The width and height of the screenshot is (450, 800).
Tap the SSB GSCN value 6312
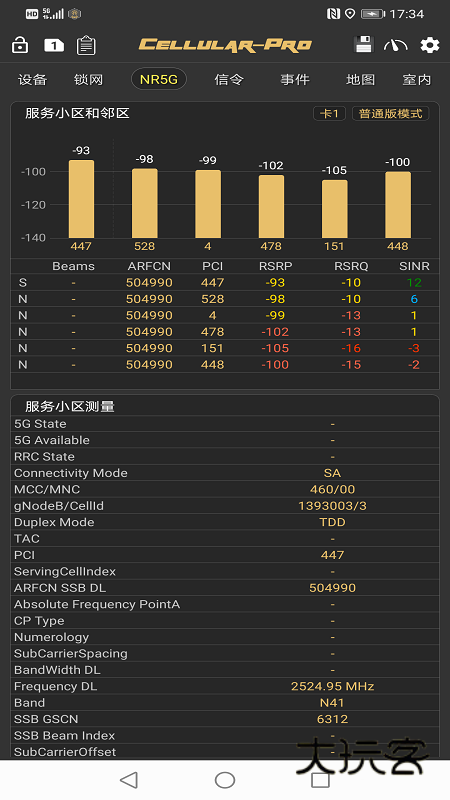click(x=332, y=719)
